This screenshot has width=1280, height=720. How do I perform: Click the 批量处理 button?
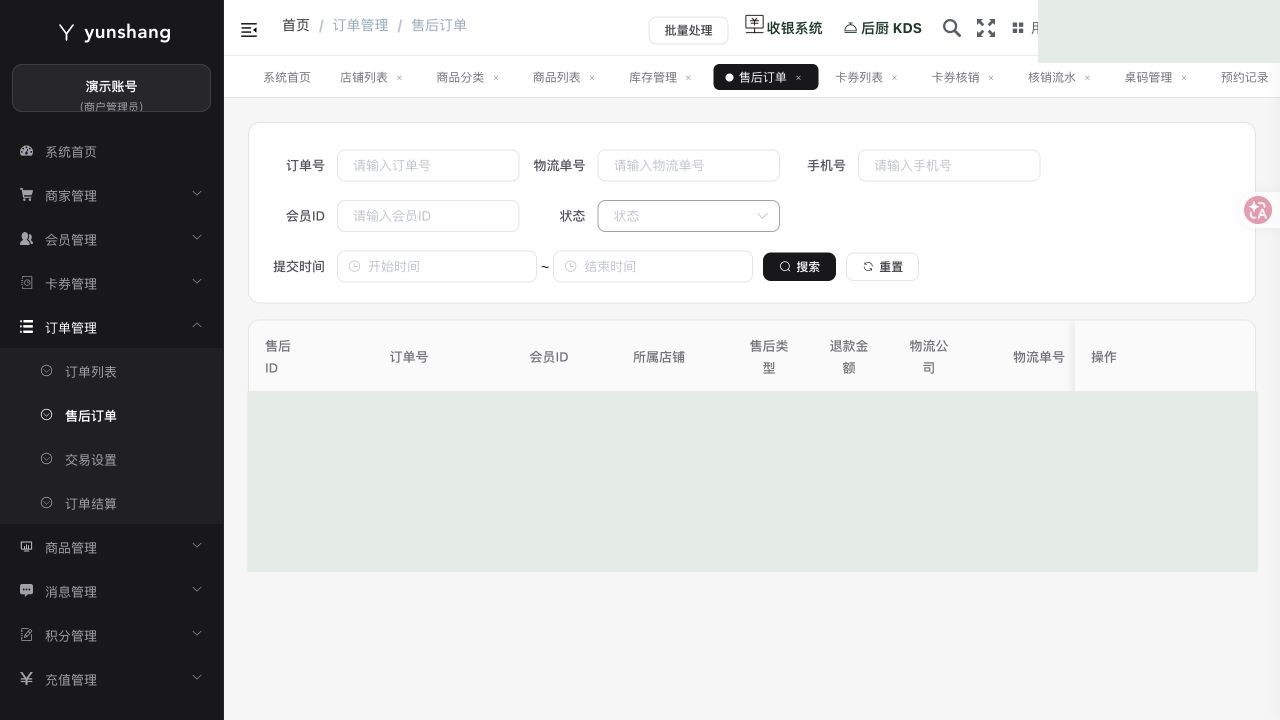pyautogui.click(x=688, y=30)
